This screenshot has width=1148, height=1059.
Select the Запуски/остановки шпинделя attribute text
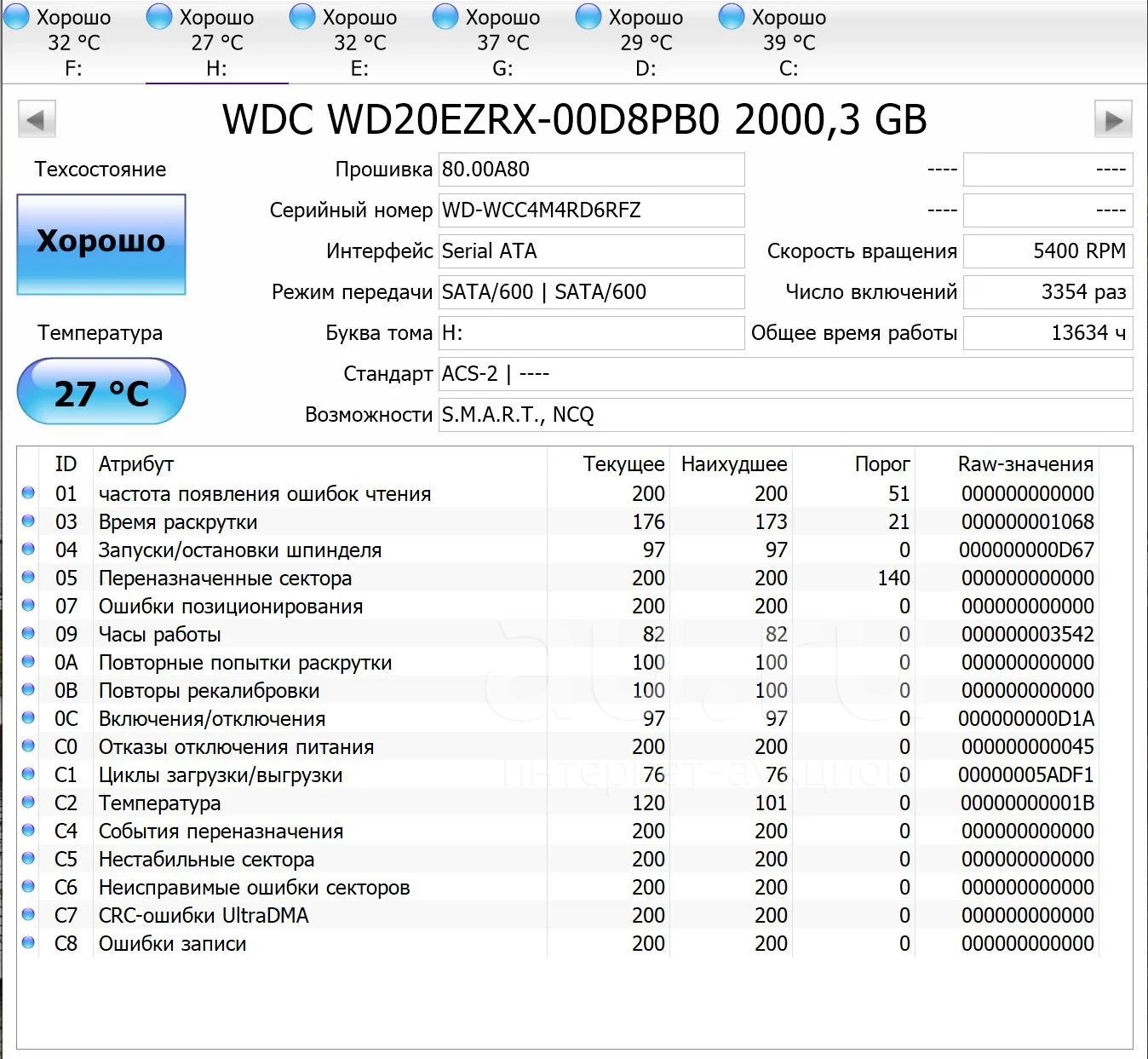pyautogui.click(x=240, y=550)
